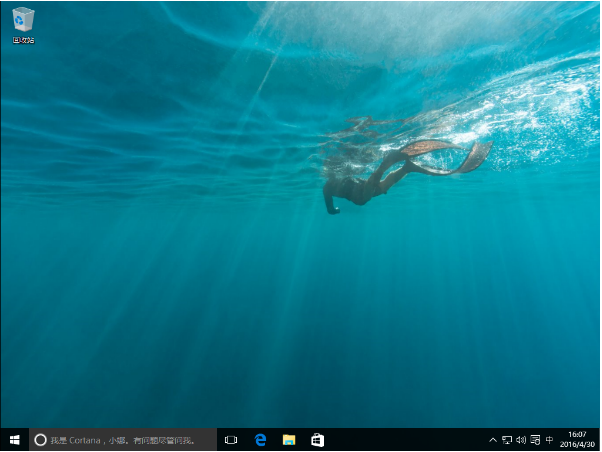The width and height of the screenshot is (602, 452).
Task: Open the Windows Start menu
Action: click(14, 439)
